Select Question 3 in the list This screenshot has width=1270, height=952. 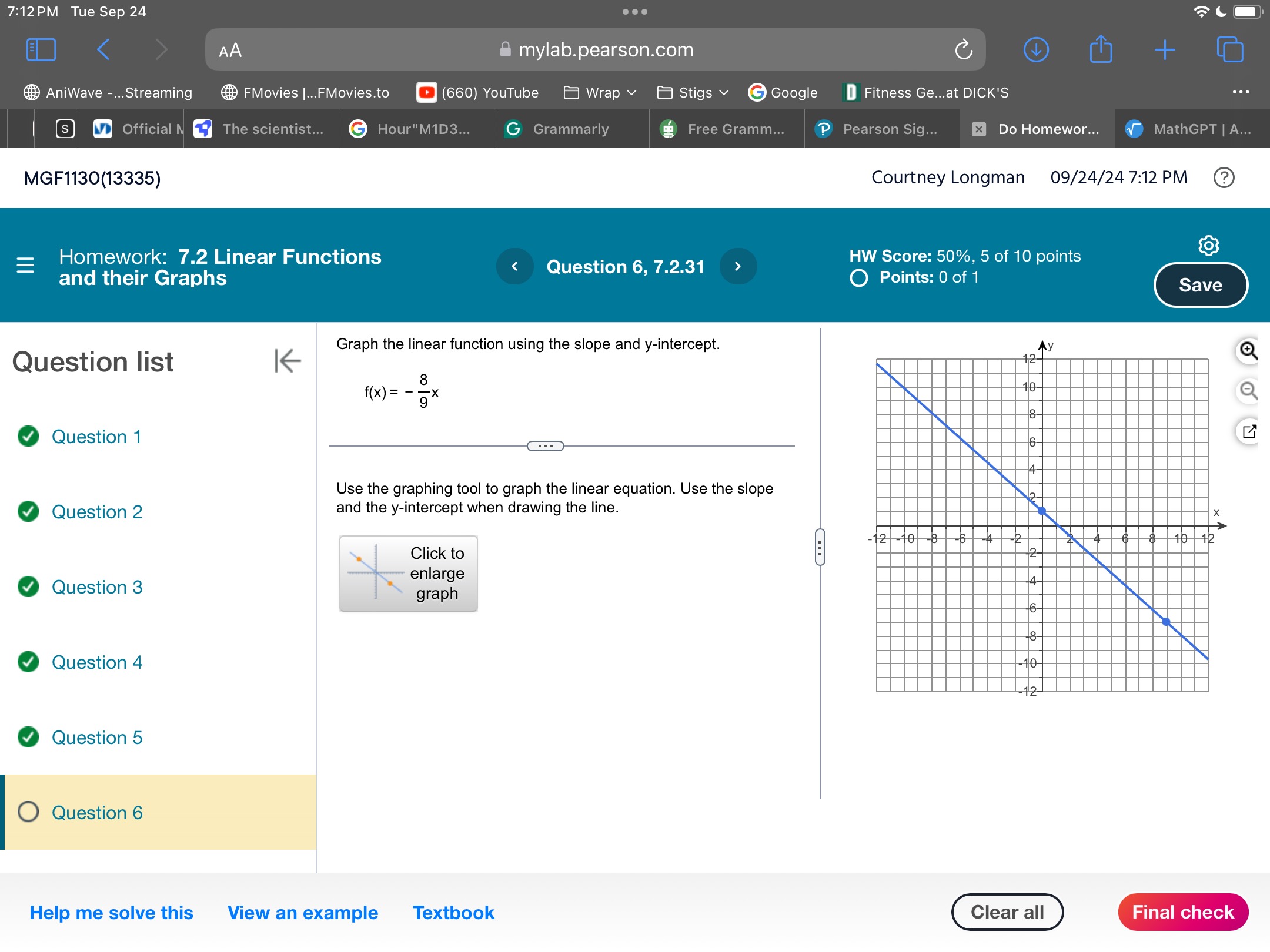pos(97,587)
